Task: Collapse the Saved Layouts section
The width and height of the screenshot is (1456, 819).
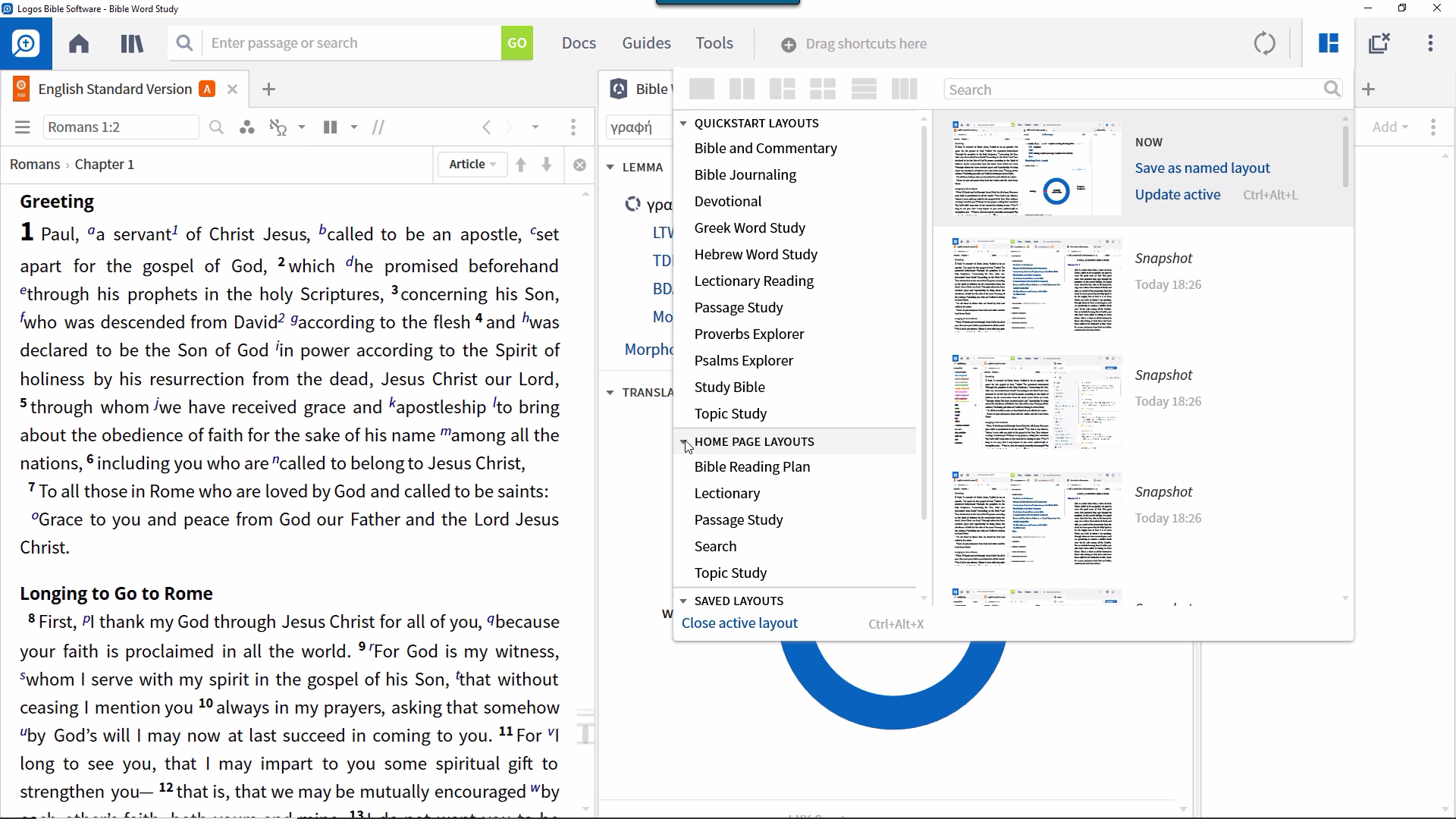Action: (683, 601)
